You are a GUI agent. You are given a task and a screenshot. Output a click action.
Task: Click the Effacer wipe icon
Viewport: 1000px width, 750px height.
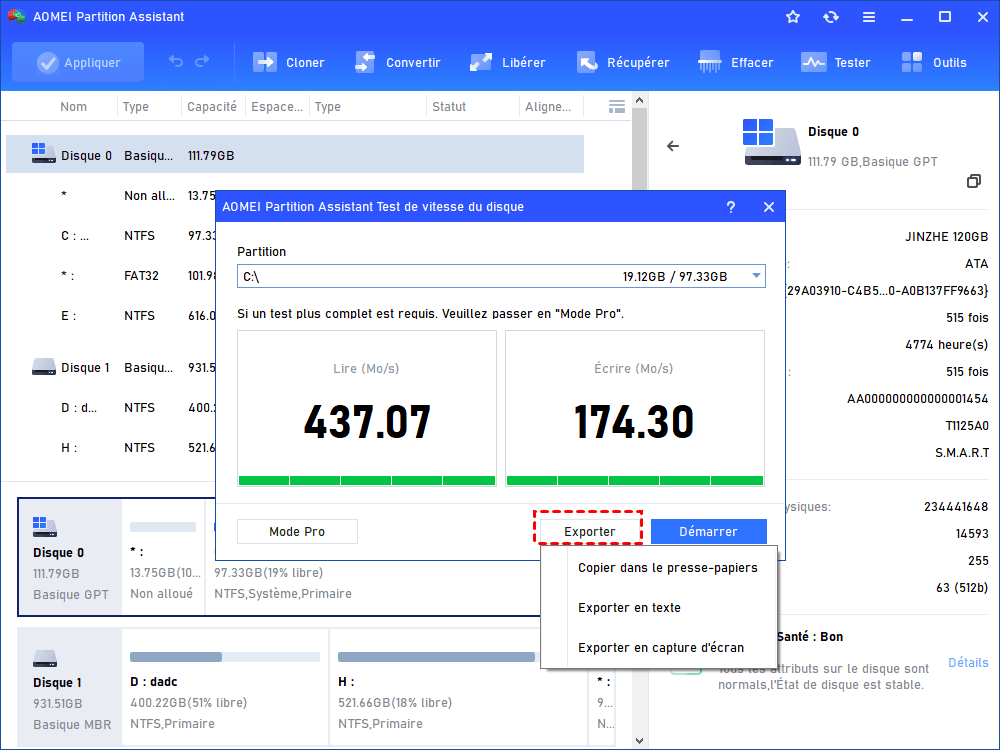coord(711,62)
